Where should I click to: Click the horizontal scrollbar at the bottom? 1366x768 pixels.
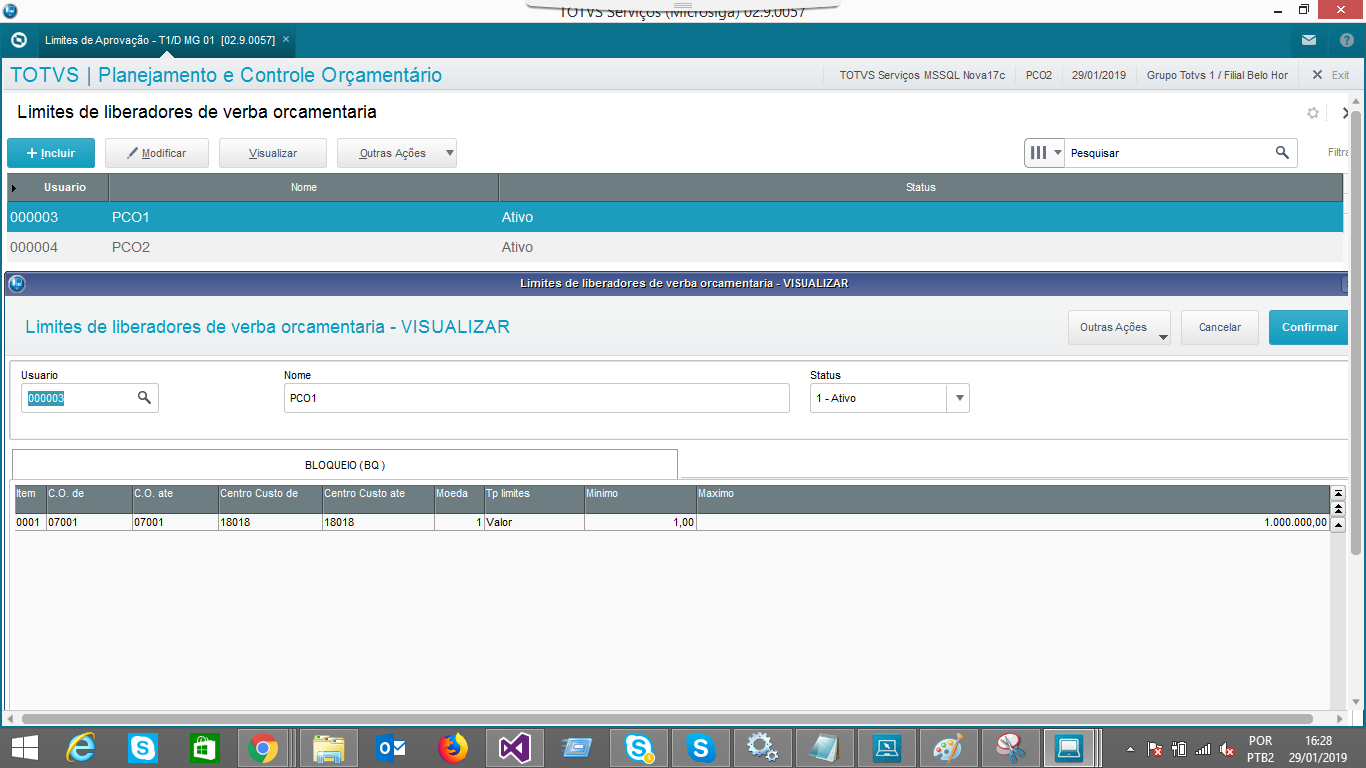(667, 719)
